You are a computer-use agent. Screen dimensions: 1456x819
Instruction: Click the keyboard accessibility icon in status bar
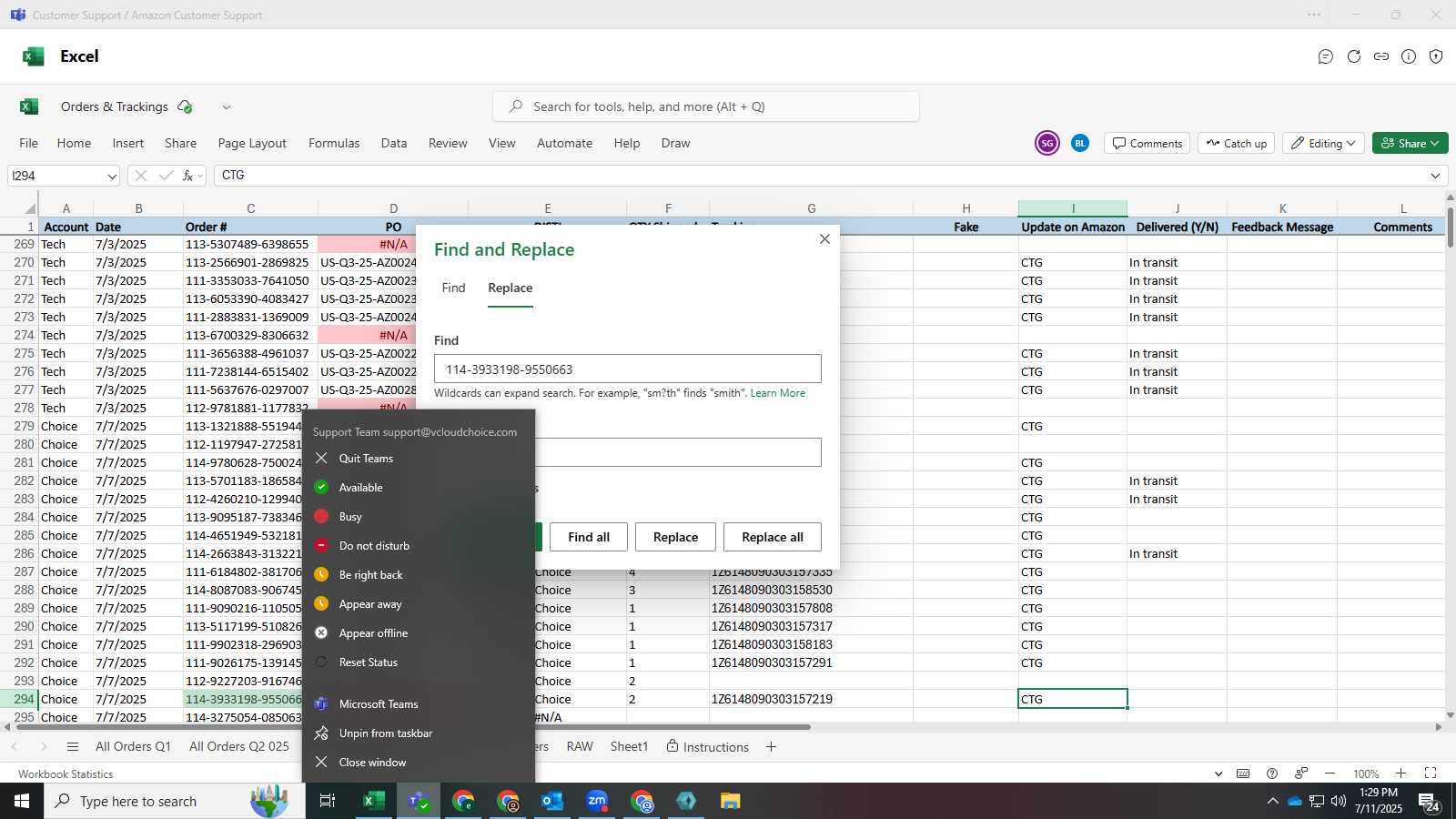1243,773
